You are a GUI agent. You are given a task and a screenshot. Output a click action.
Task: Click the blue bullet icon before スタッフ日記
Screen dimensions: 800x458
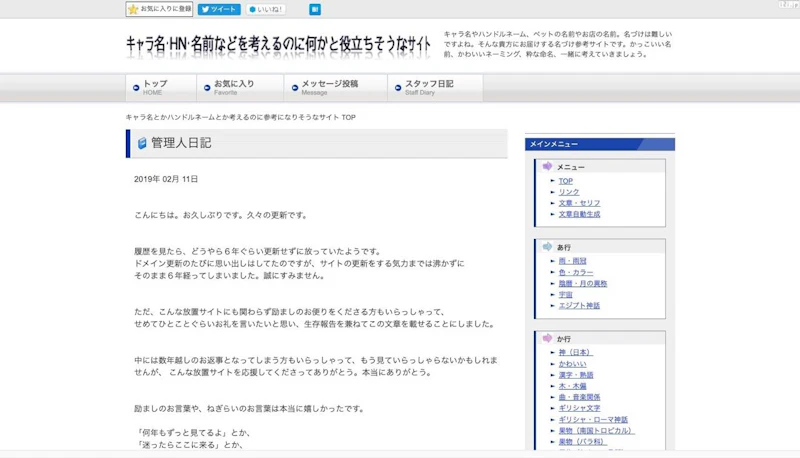398,88
